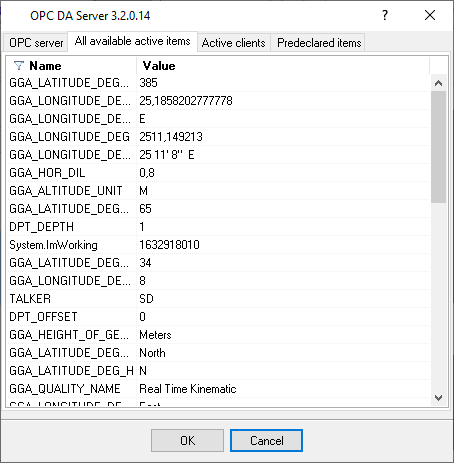Select the GGA_ALTITUDE_UNIT item
The image size is (454, 463).
pos(66,191)
